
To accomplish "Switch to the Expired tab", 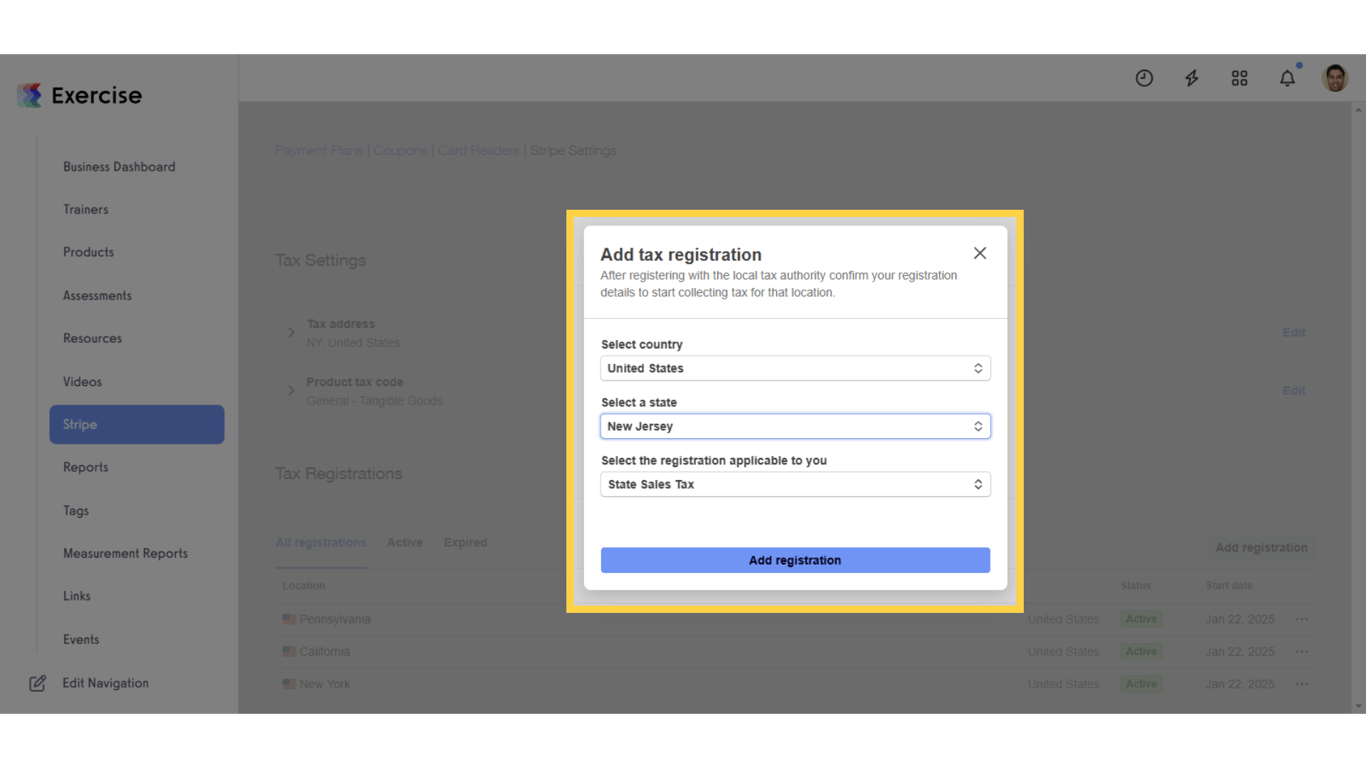I will [465, 542].
